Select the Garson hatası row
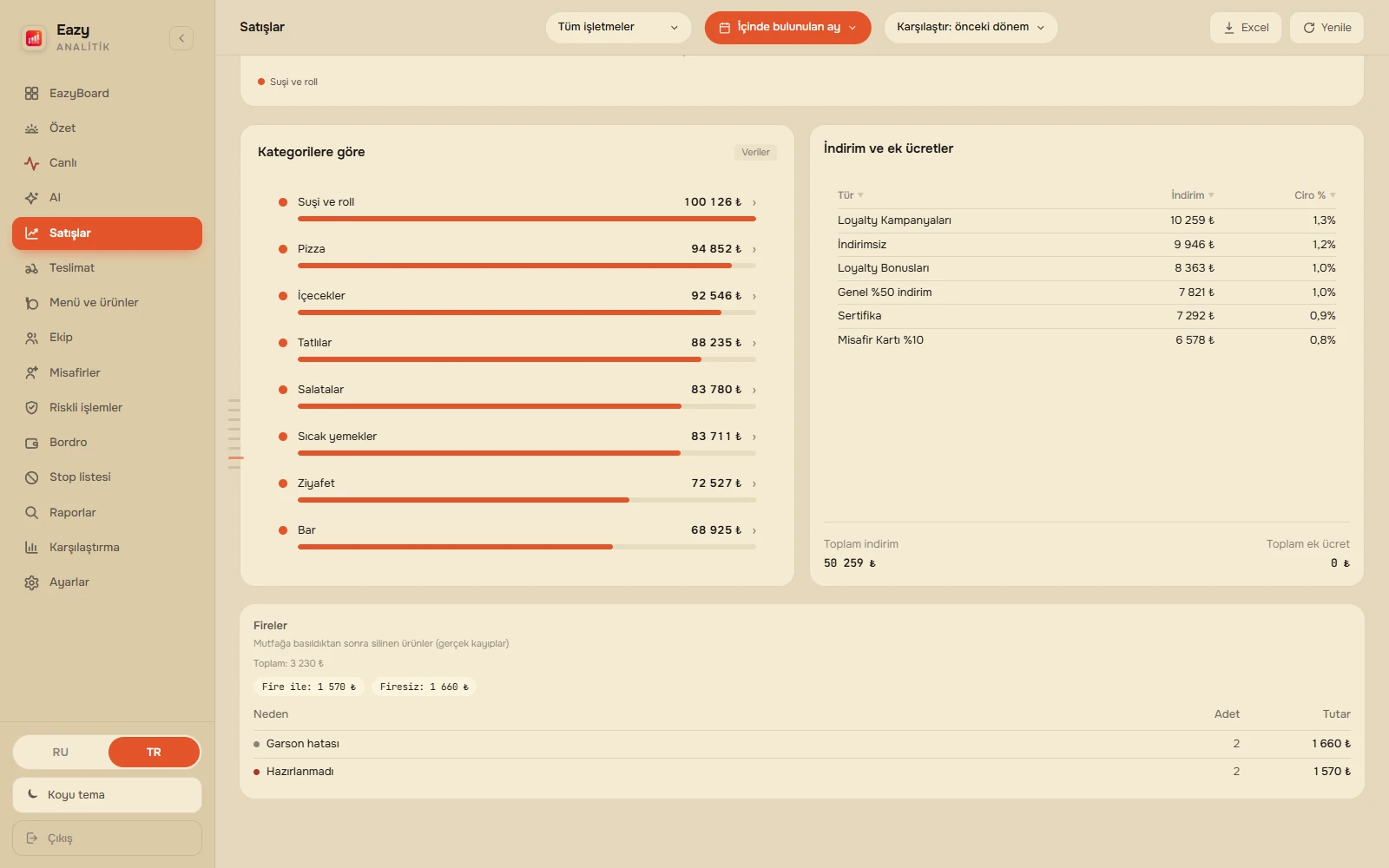Screen dimensions: 1389x868 point(802,744)
